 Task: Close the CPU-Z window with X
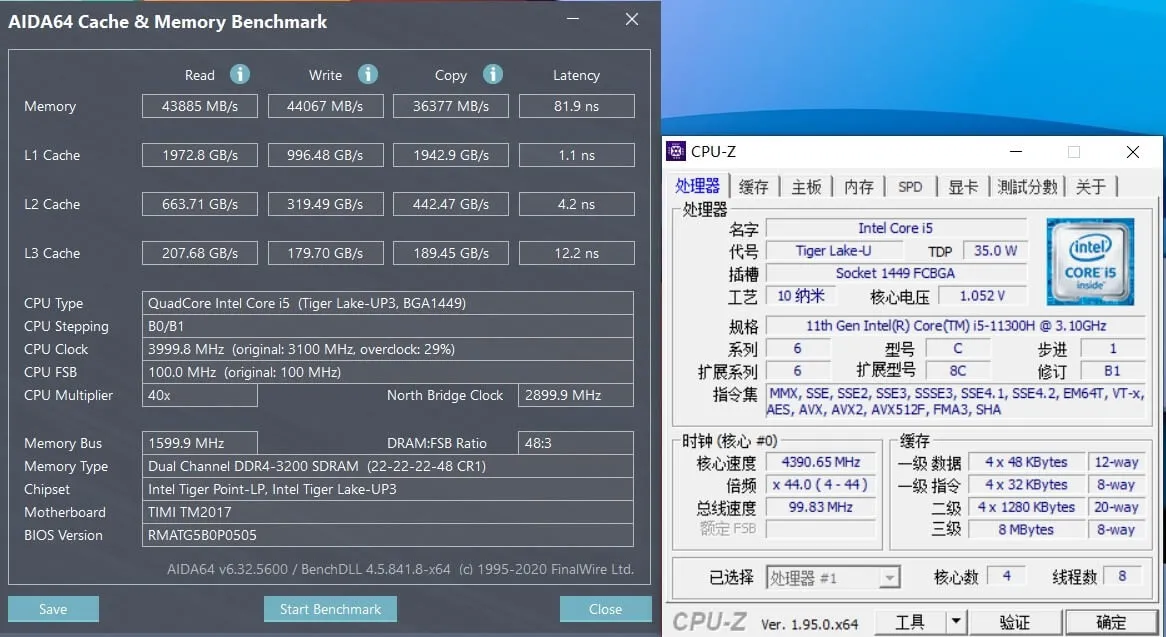[x=1133, y=152]
